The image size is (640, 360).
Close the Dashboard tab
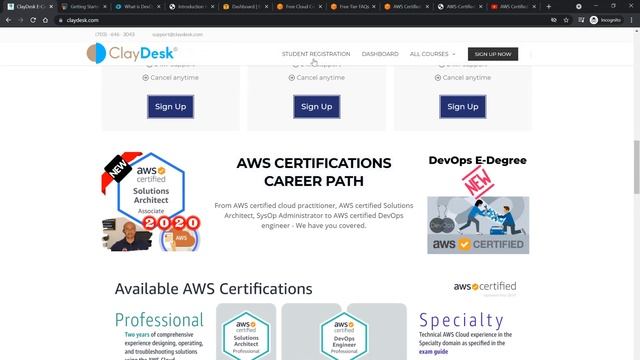tap(267, 7)
